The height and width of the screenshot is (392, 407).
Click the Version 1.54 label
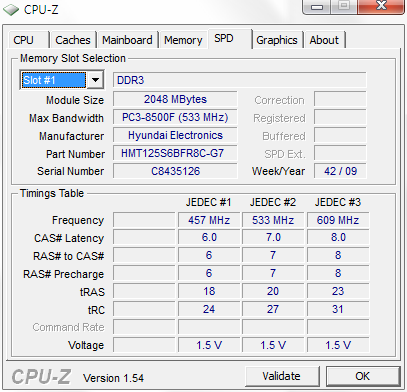(x=113, y=378)
